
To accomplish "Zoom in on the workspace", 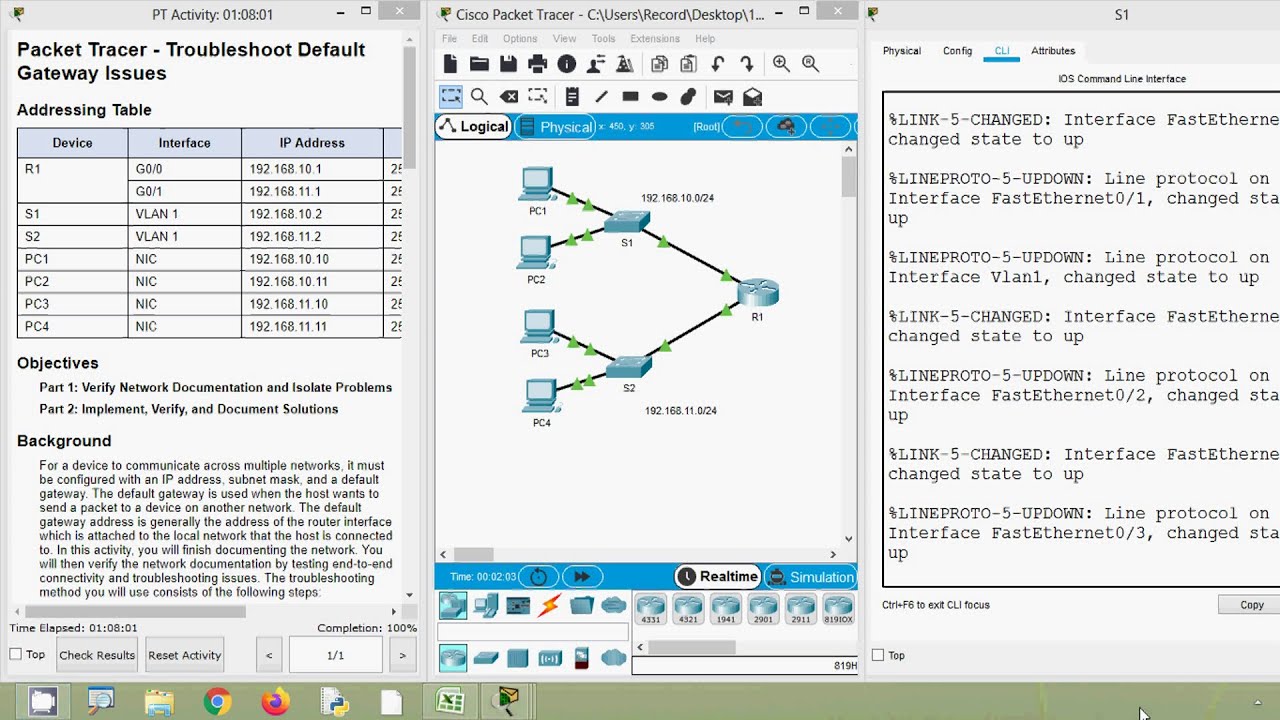I will coord(781,64).
